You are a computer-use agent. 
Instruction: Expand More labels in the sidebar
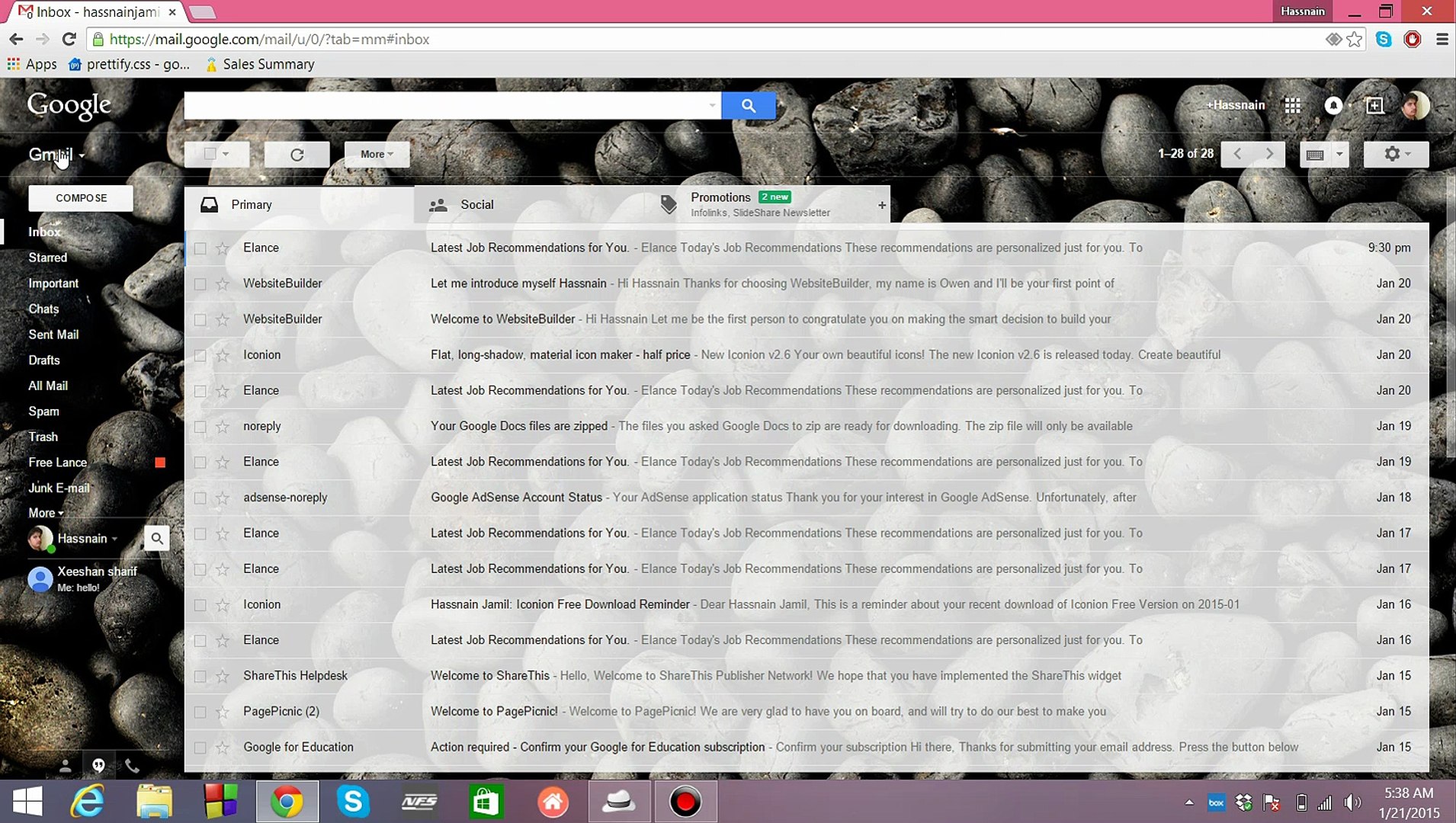[44, 513]
